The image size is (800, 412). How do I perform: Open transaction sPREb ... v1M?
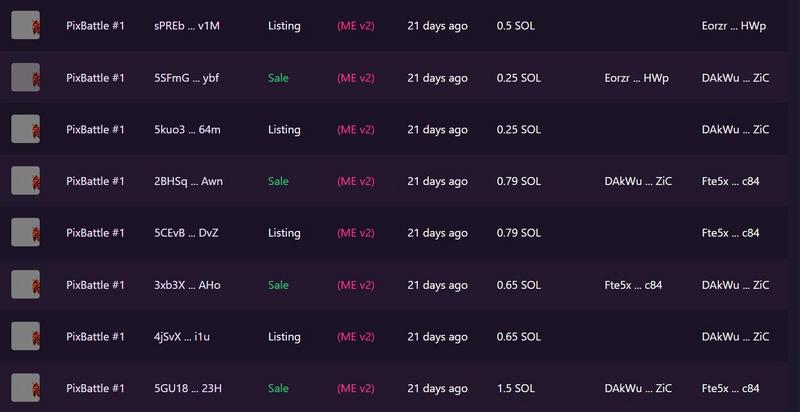pos(187,26)
